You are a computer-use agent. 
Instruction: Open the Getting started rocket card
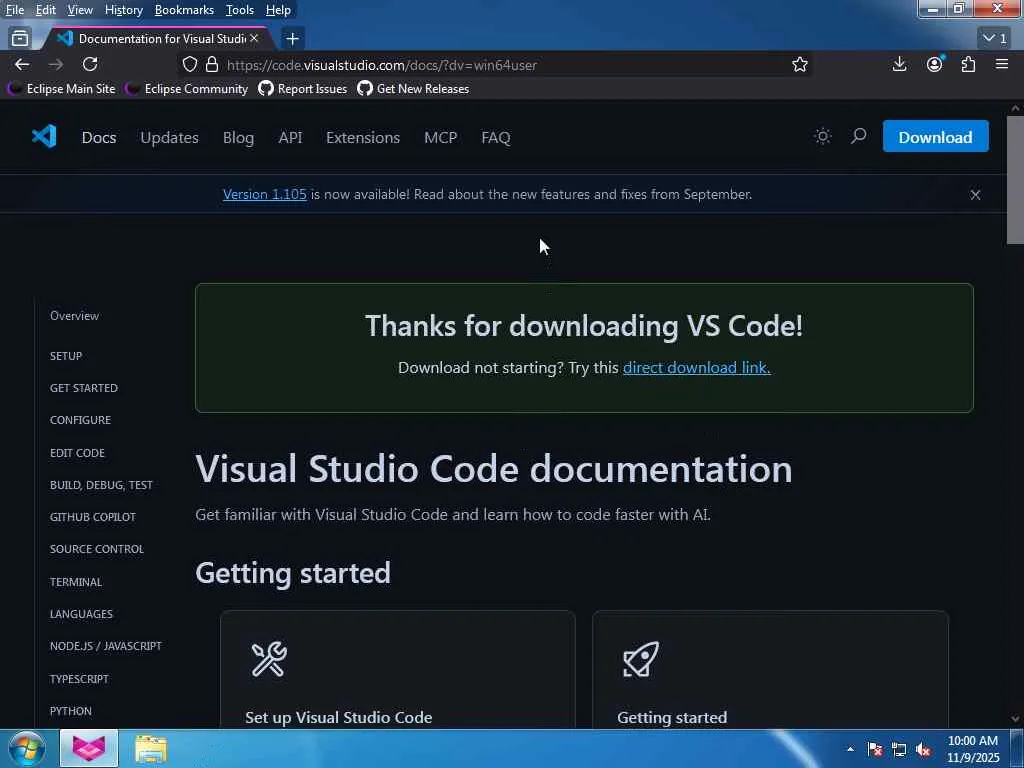pyautogui.click(x=770, y=669)
